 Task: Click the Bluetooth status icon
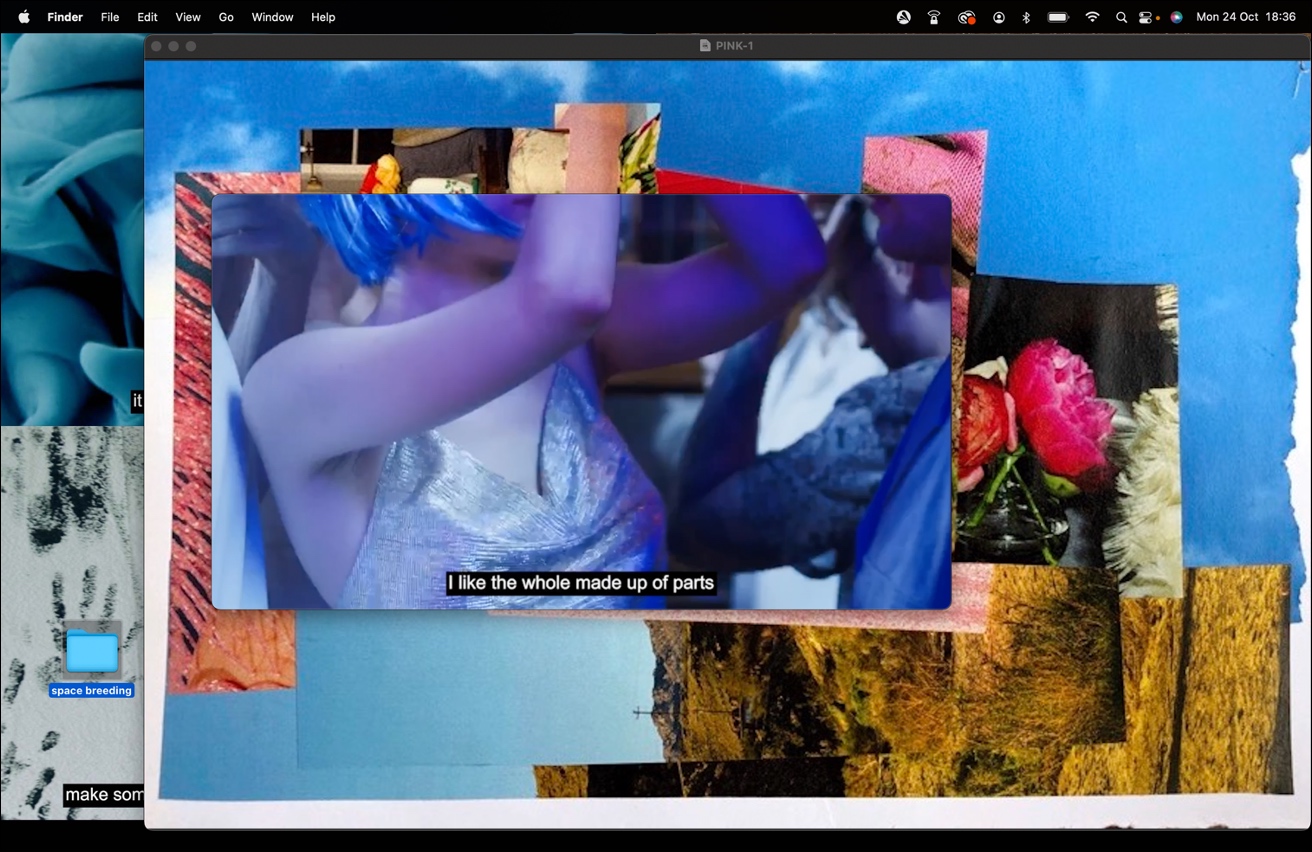click(x=1026, y=17)
